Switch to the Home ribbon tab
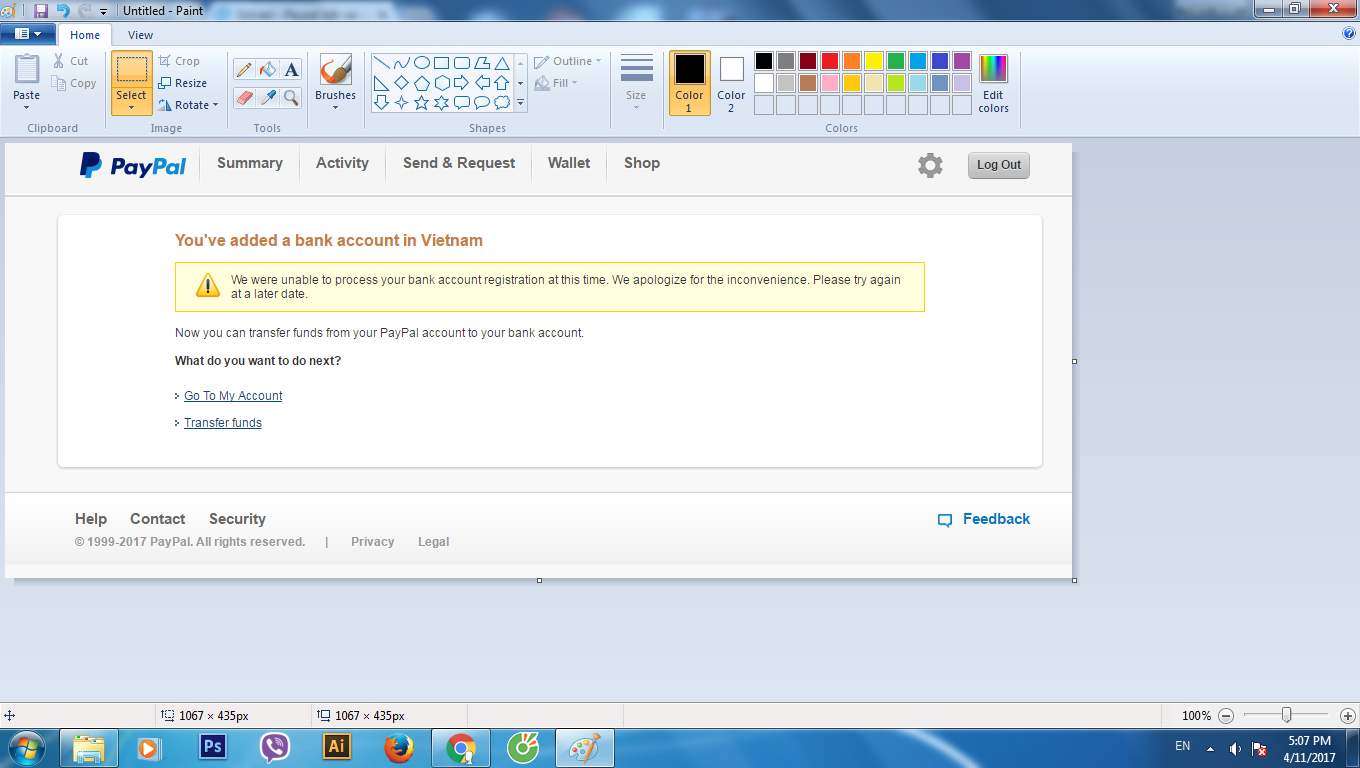Image resolution: width=1360 pixels, height=768 pixels. [x=85, y=35]
